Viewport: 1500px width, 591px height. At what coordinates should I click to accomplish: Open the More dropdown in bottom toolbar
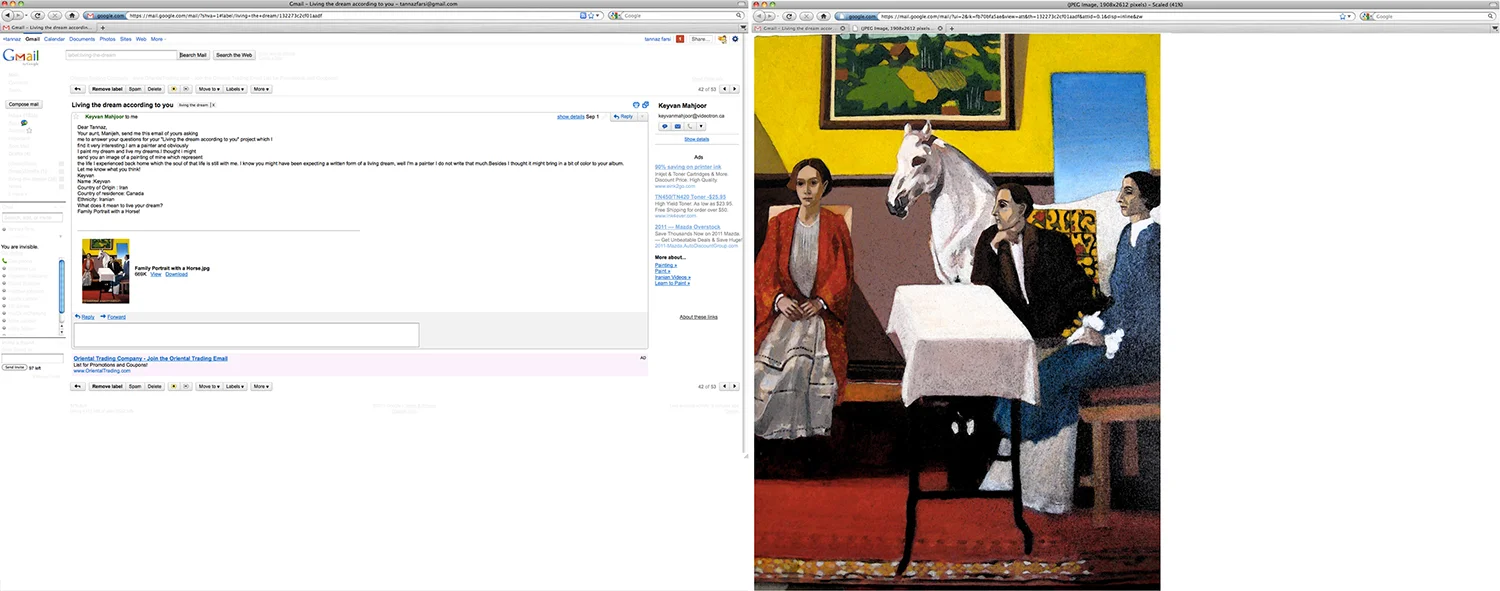[261, 386]
